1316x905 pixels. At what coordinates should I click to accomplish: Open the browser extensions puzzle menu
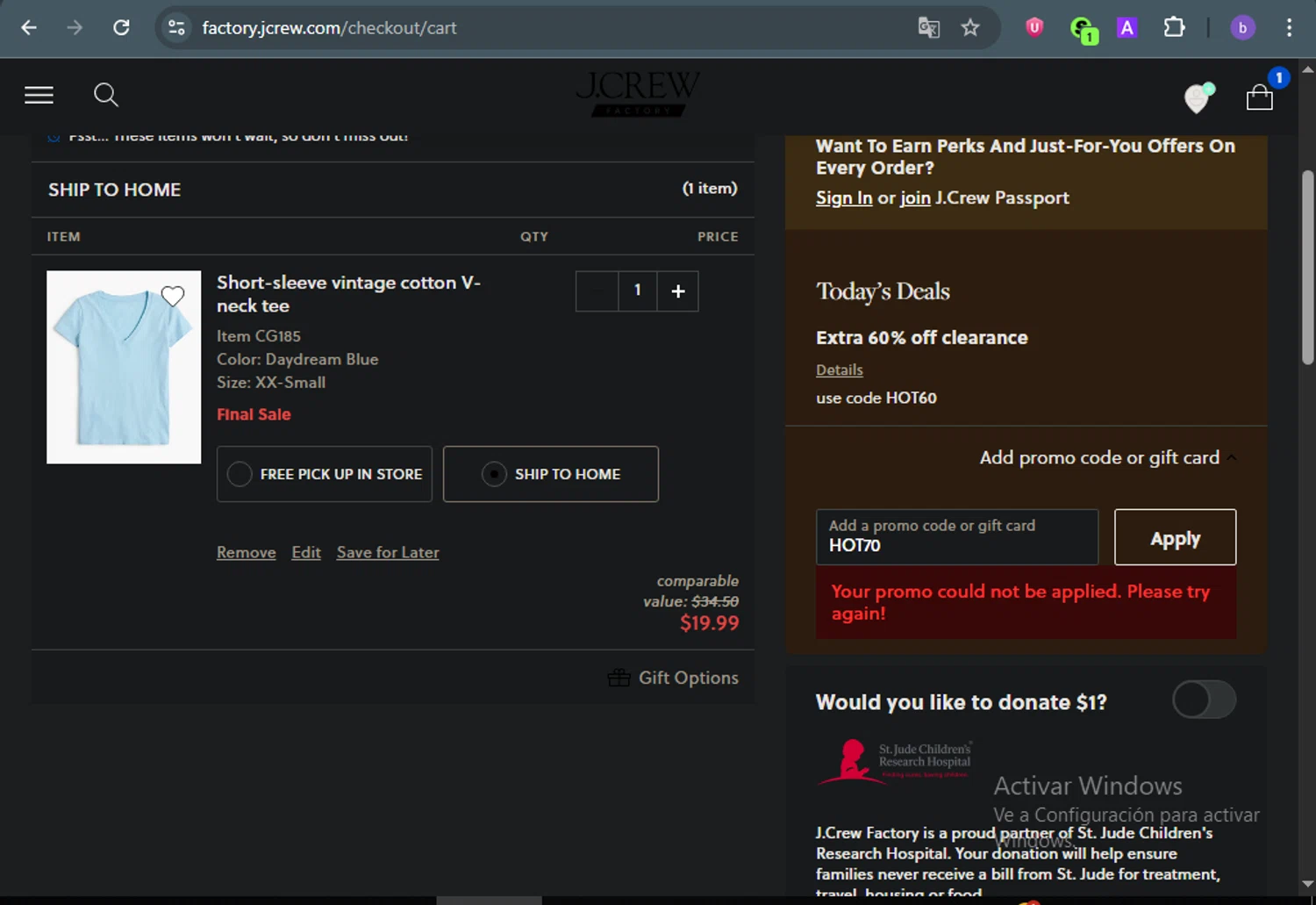(x=1174, y=28)
